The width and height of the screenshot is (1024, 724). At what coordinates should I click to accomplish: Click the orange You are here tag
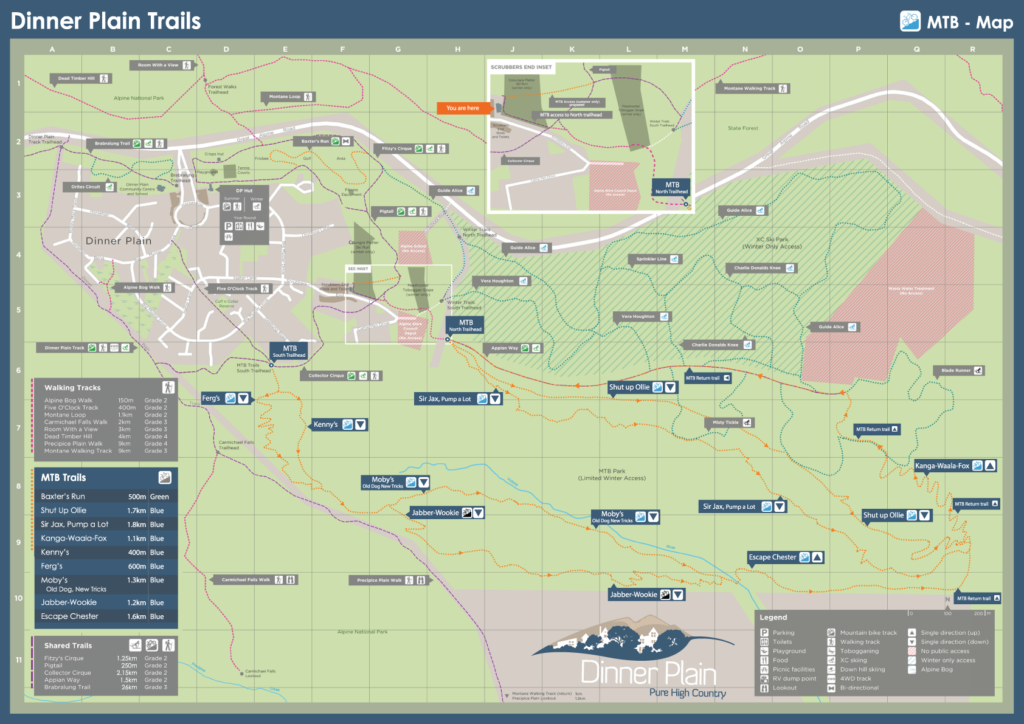pos(460,107)
